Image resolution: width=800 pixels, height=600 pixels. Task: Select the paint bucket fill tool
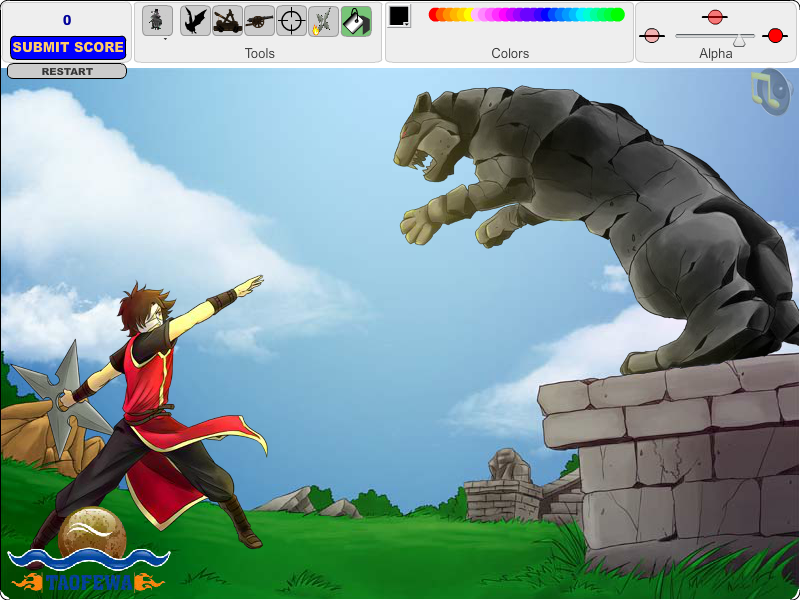click(x=356, y=21)
